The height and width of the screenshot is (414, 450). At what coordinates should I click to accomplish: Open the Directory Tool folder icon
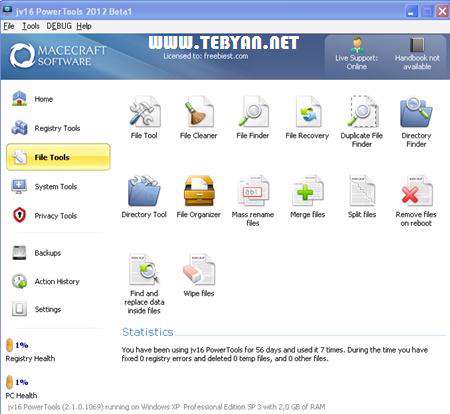[x=144, y=191]
